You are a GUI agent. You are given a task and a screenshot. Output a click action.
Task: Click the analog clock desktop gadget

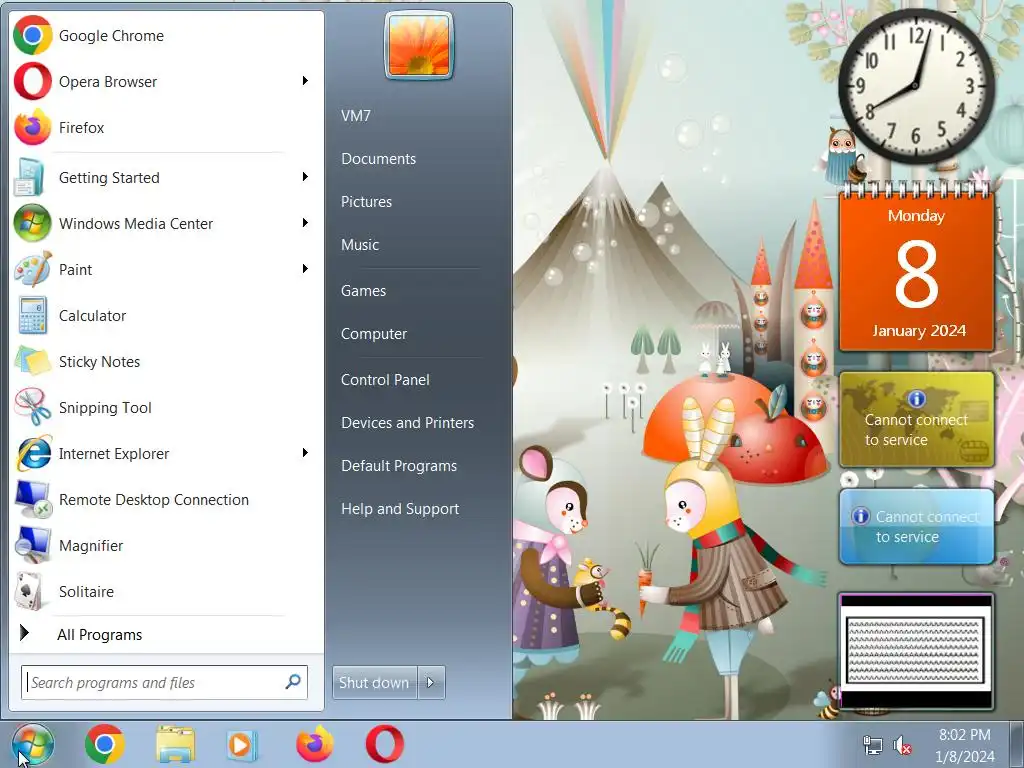click(x=916, y=86)
